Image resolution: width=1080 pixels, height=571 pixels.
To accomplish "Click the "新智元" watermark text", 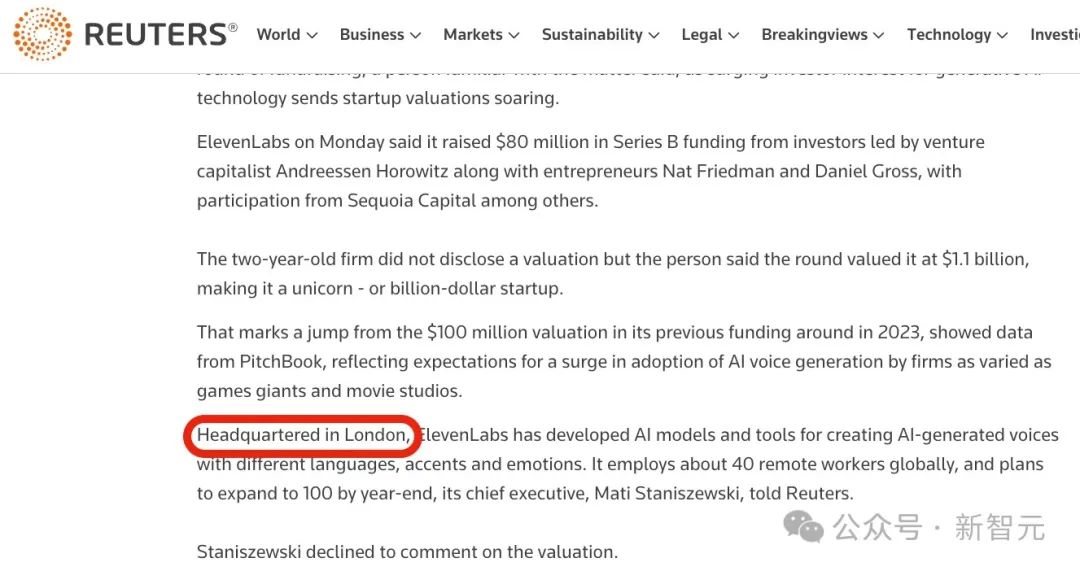I will point(999,527).
